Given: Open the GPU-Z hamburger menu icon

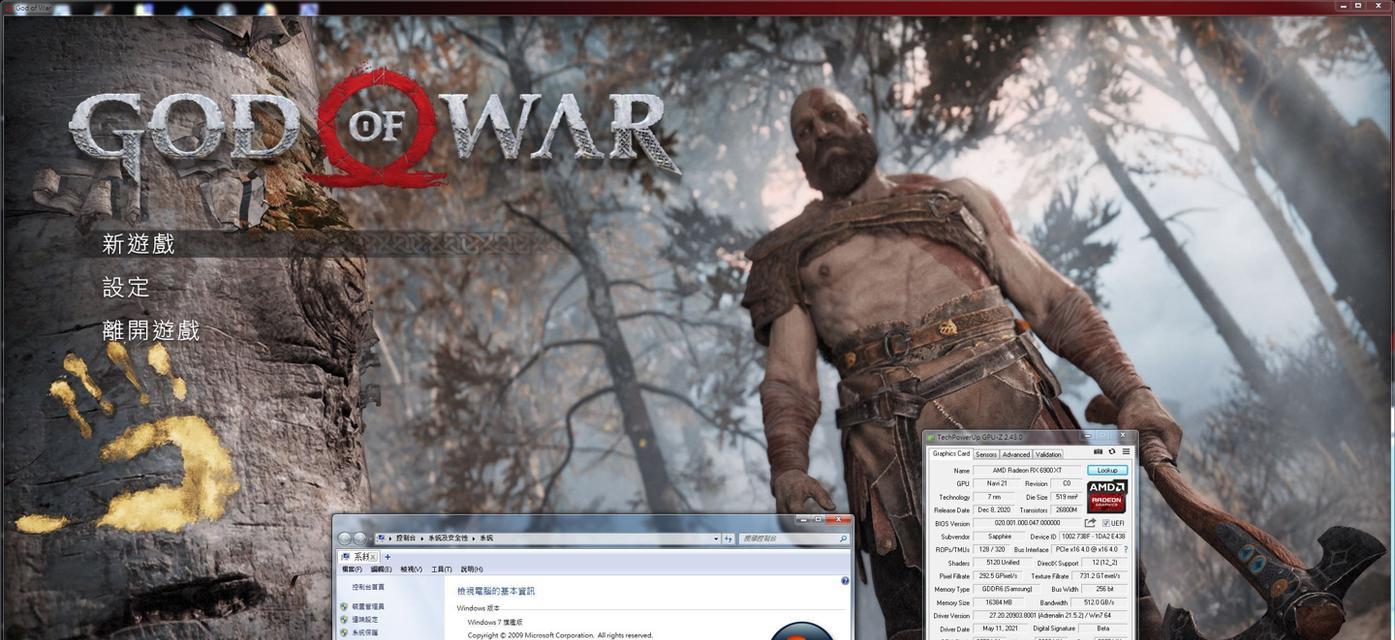Looking at the screenshot, I should (x=1124, y=452).
